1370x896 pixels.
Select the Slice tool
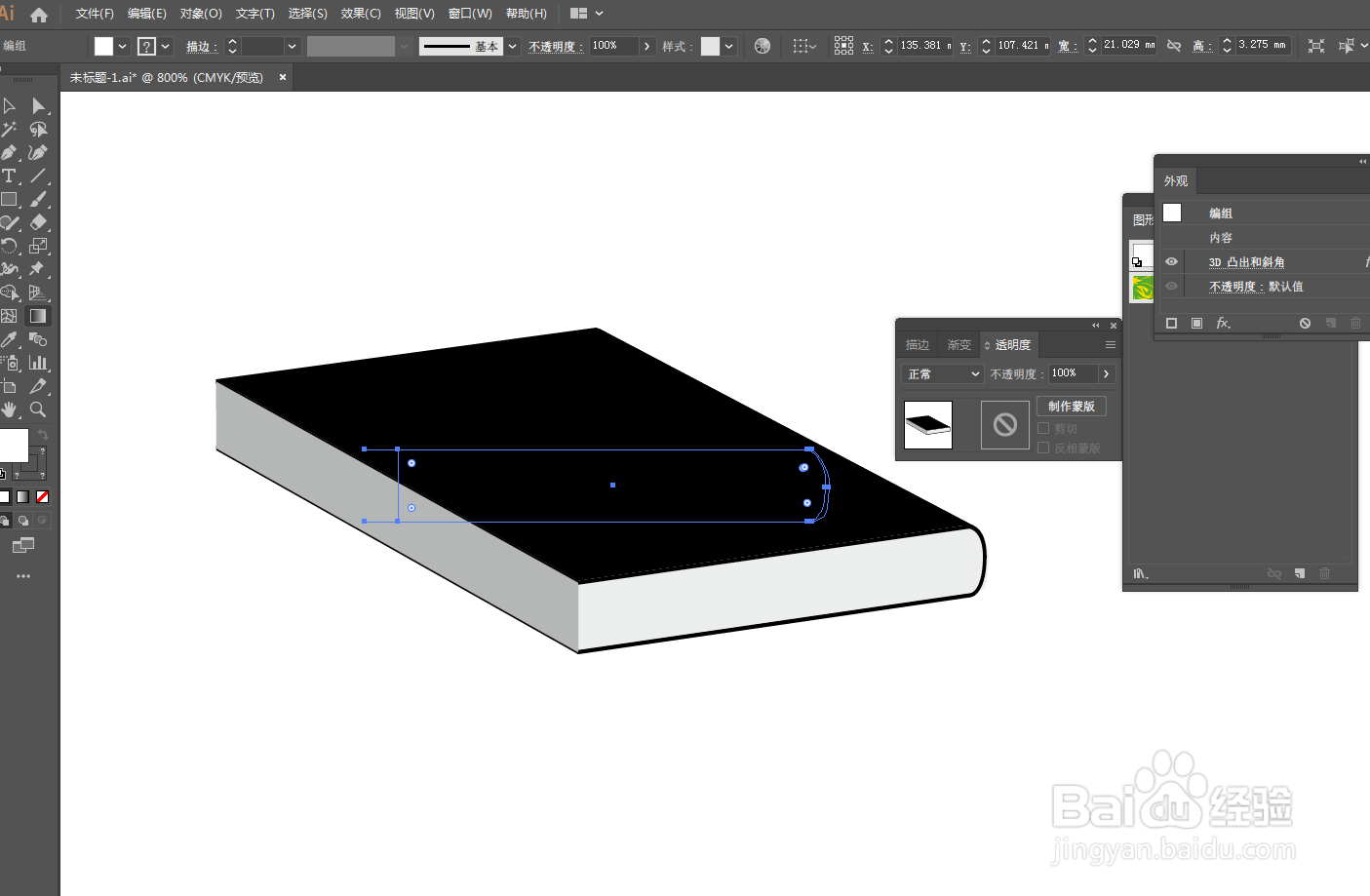tap(38, 386)
